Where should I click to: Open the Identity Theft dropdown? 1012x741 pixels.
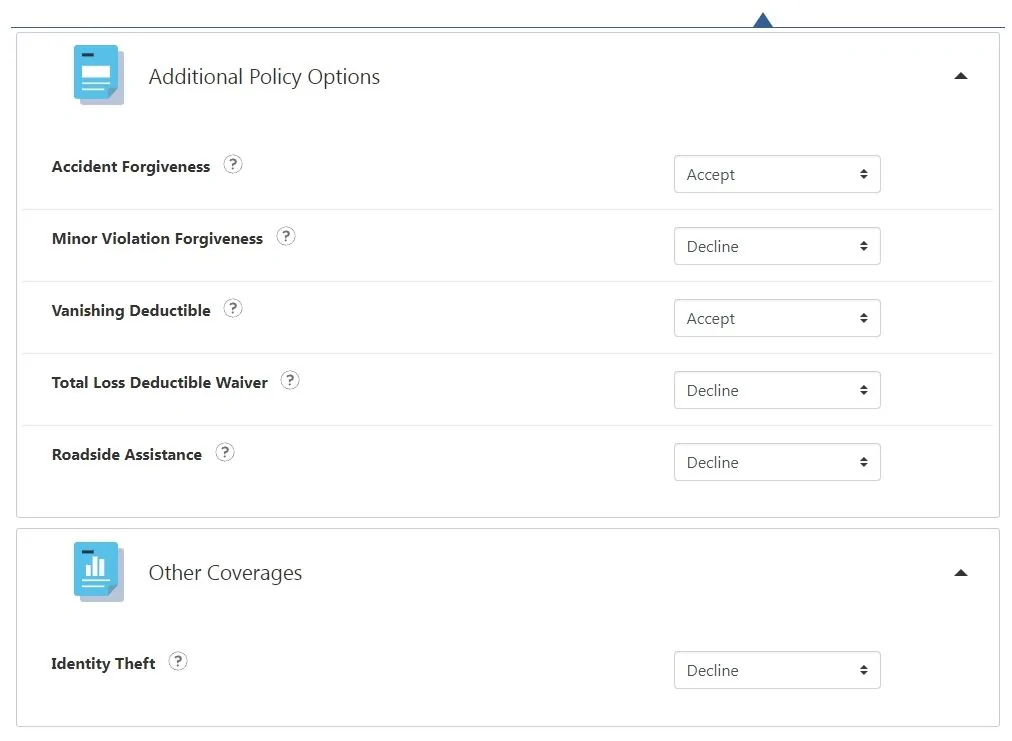coord(777,670)
